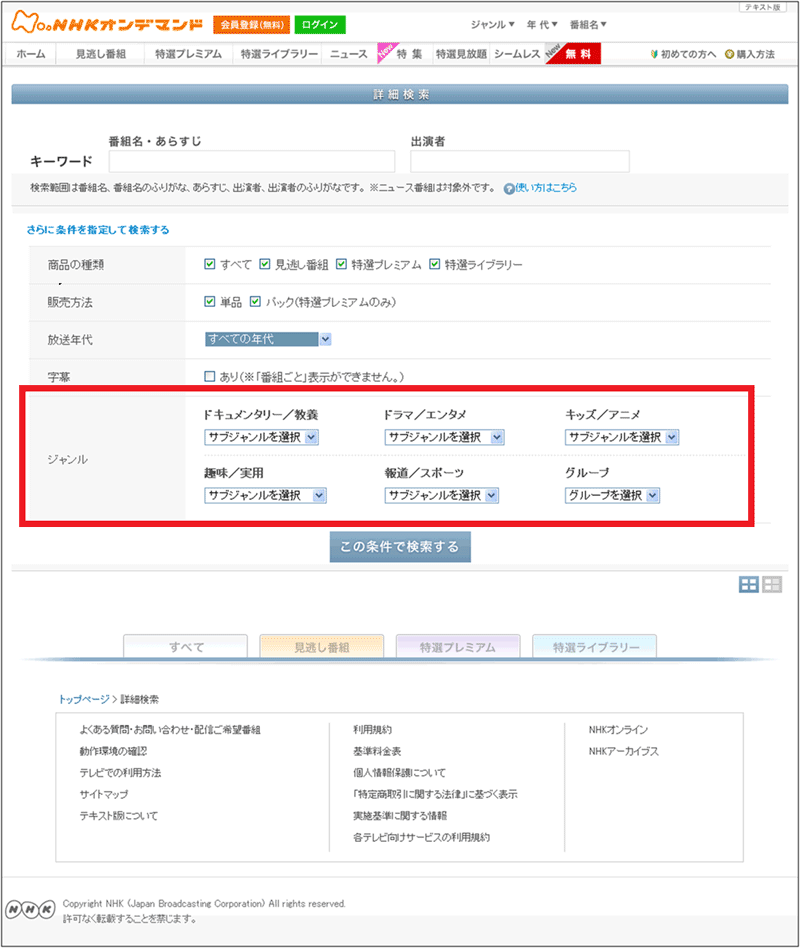Open the 実施基準に関する情報 footer link

400,816
